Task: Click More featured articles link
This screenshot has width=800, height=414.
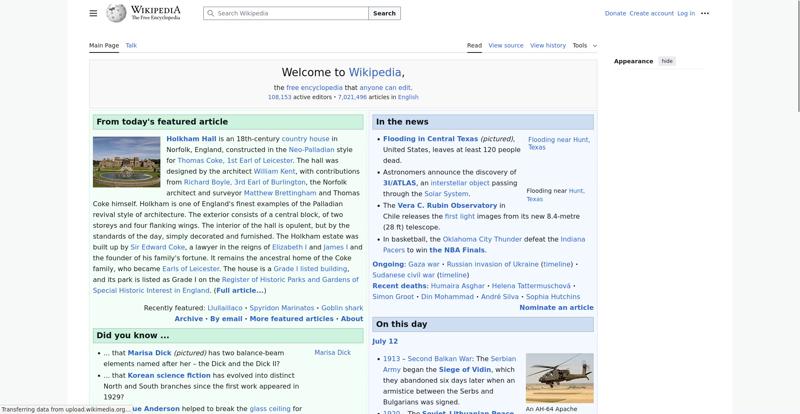Action: pos(291,319)
